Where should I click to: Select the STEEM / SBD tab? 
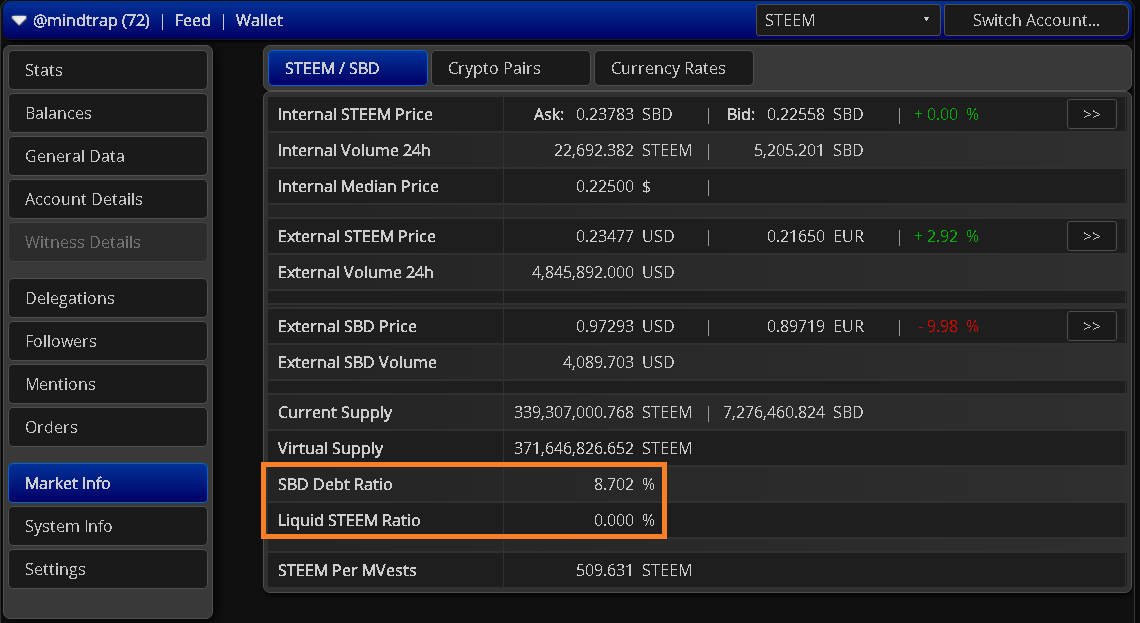pyautogui.click(x=348, y=68)
